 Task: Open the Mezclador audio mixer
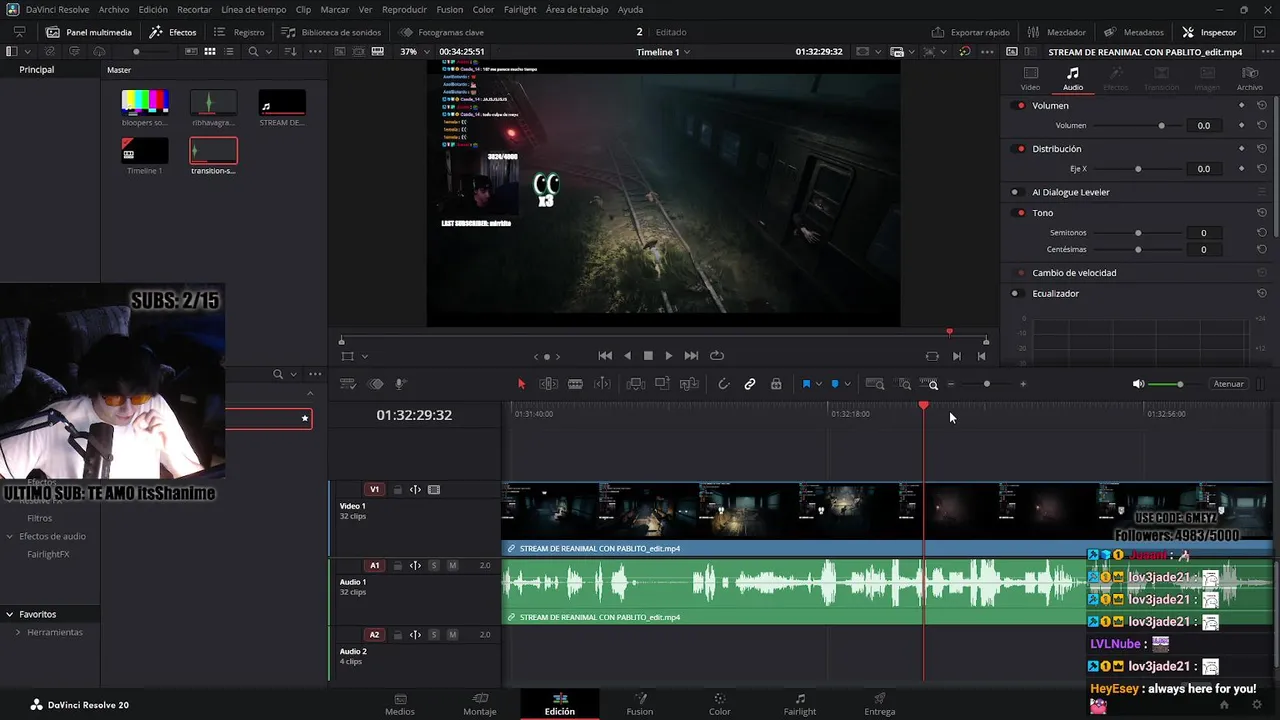coord(1057,32)
